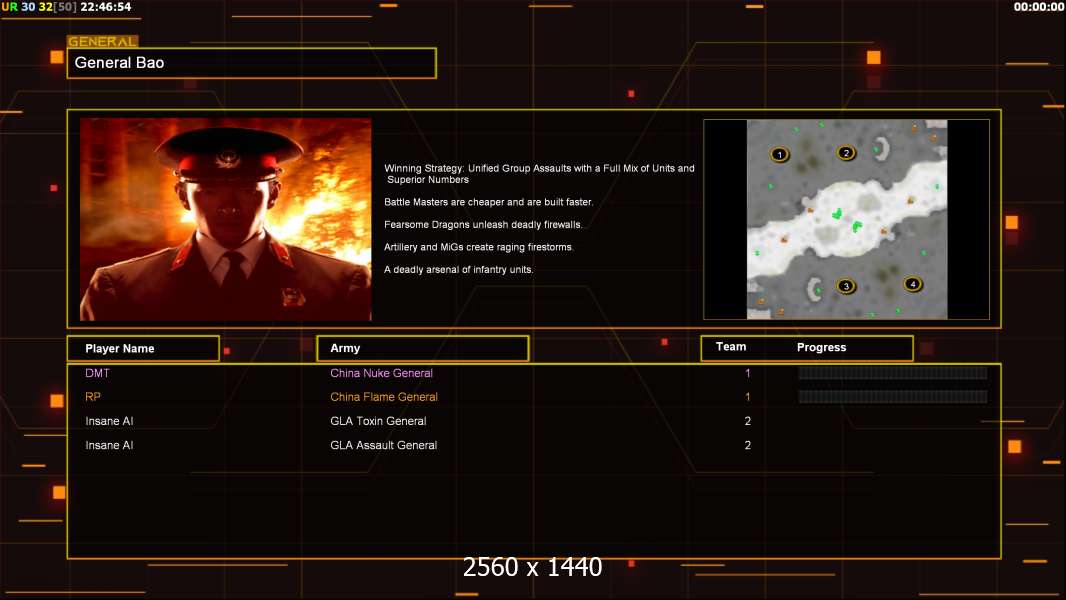The height and width of the screenshot is (600, 1066).
Task: Click DMT's loading progress bar
Action: coord(893,372)
